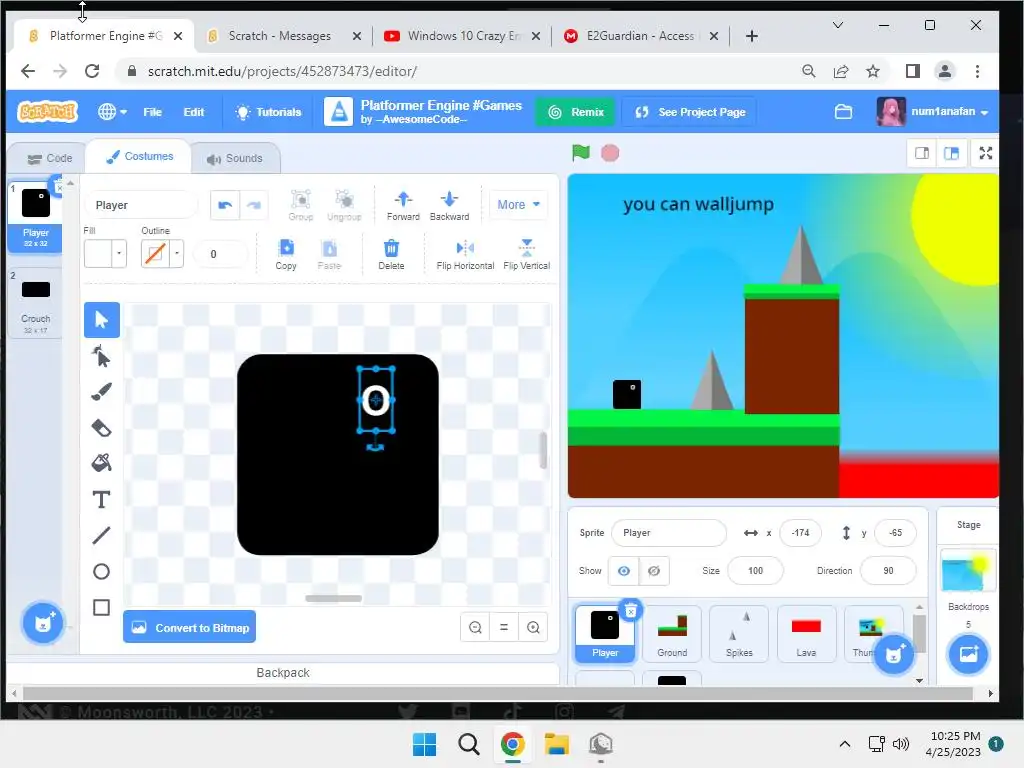Open Chrome tab search chevron
Image resolution: width=1024 pixels, height=768 pixels.
click(838, 25)
